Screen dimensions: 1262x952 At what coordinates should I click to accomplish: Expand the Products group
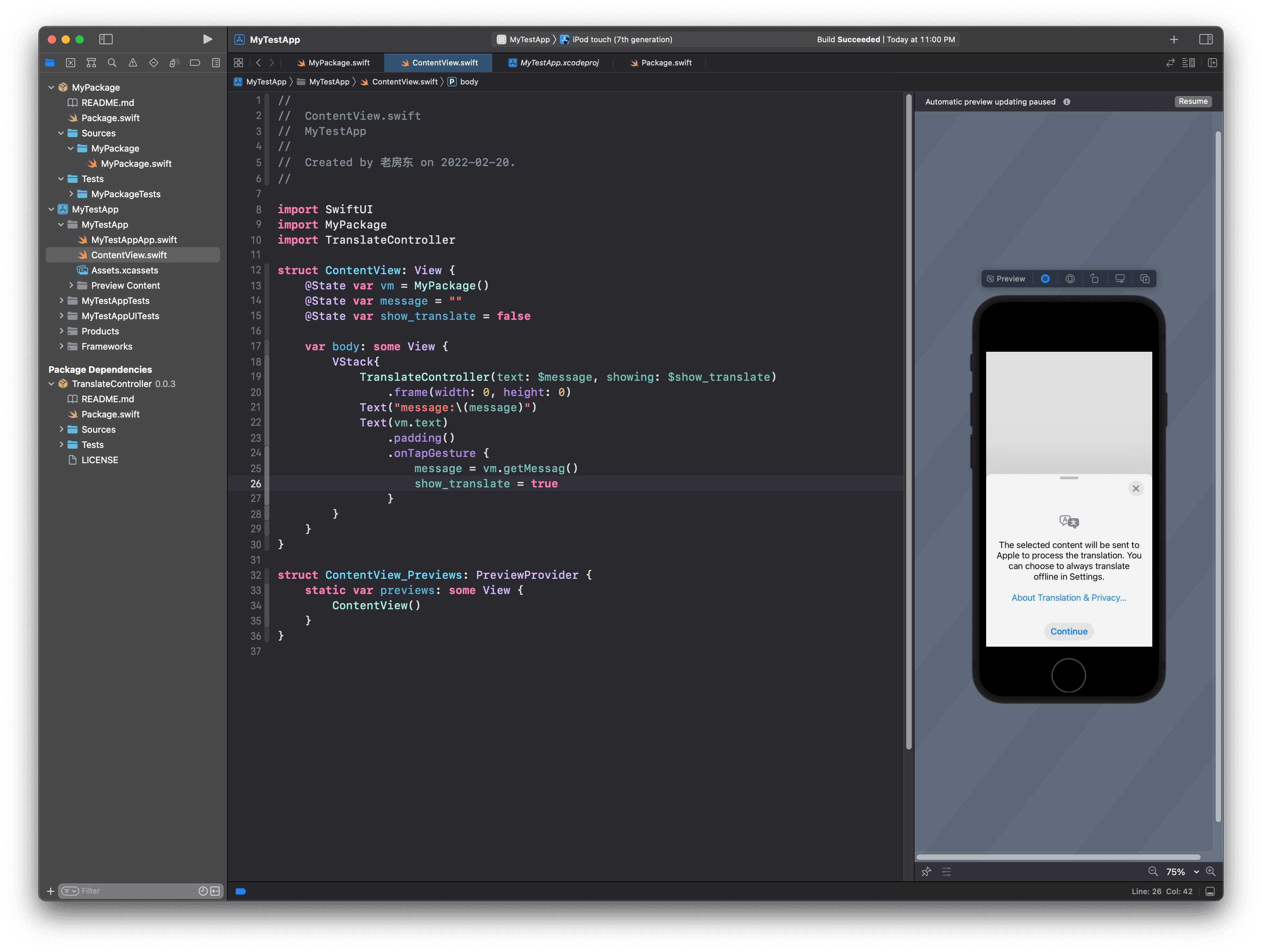pos(62,331)
